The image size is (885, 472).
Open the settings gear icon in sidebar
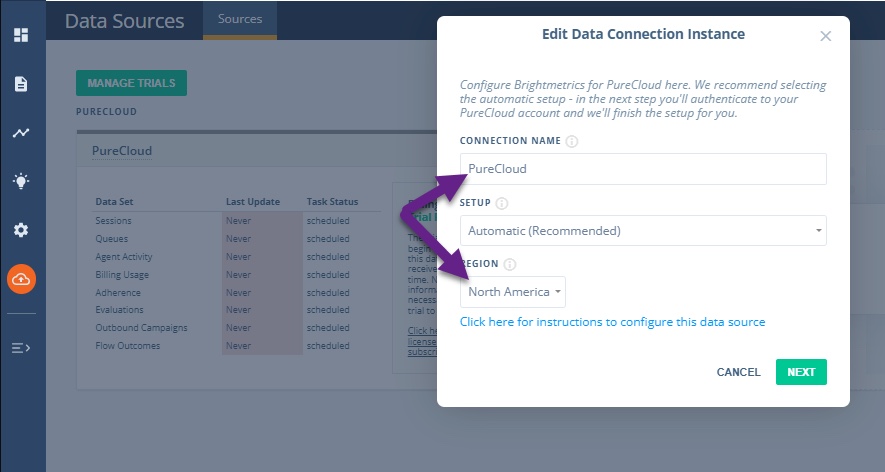tap(21, 230)
